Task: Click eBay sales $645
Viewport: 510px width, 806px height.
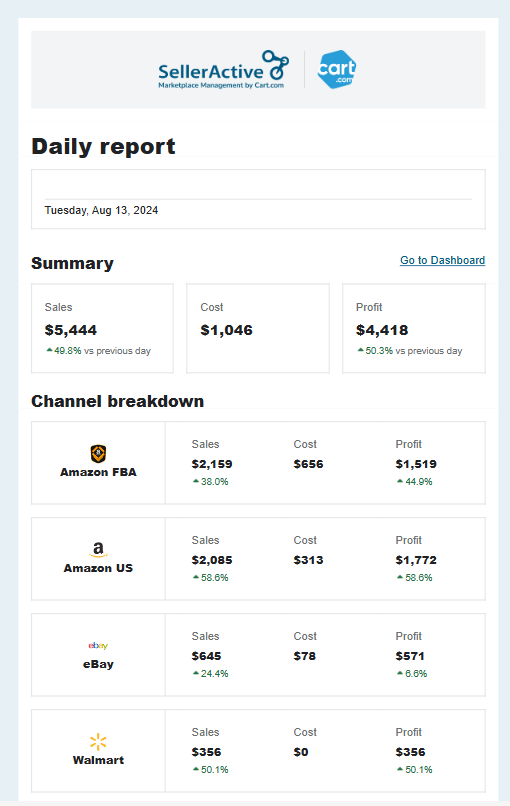Action: click(206, 656)
